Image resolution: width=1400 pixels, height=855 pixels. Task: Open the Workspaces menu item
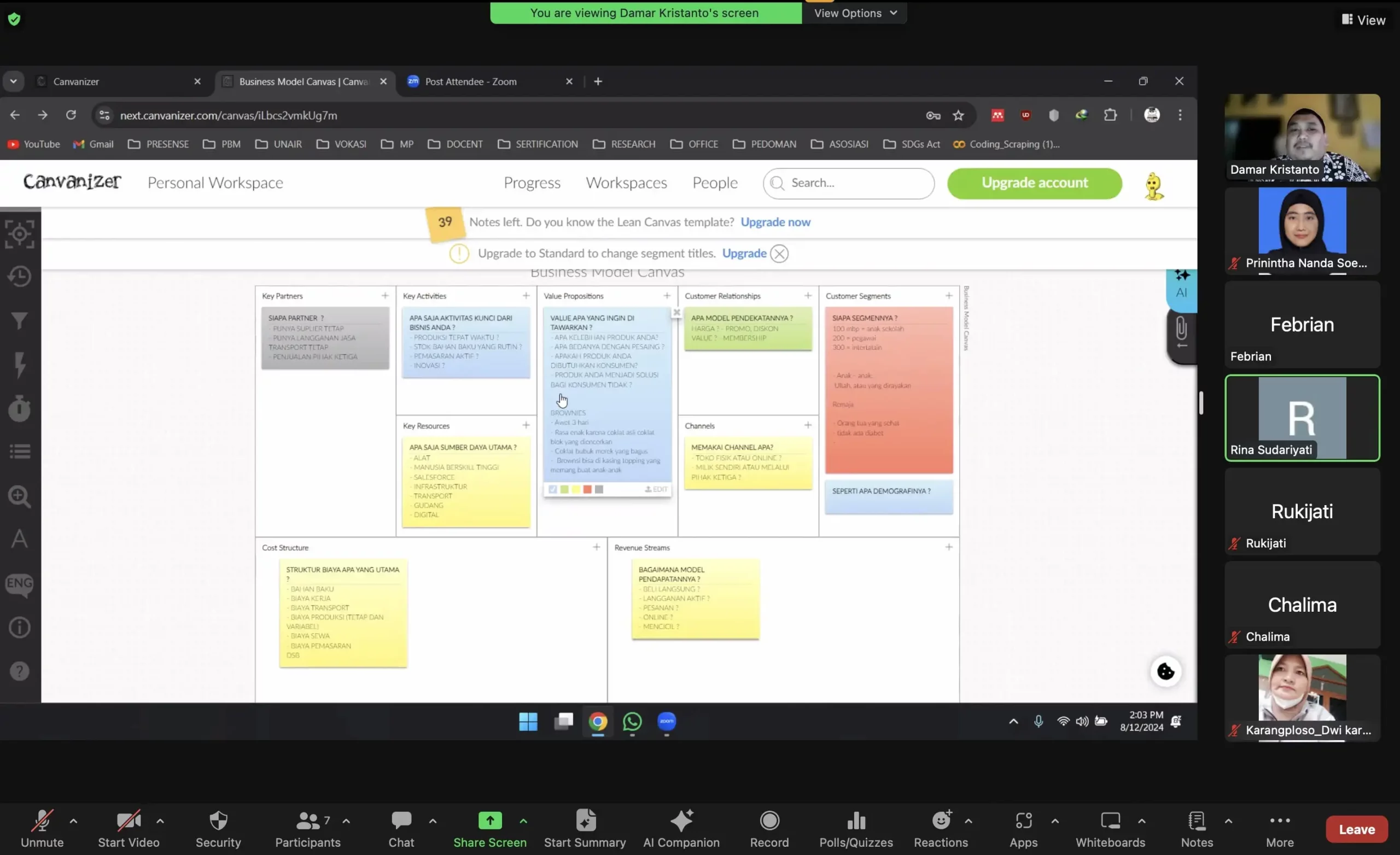pos(626,183)
